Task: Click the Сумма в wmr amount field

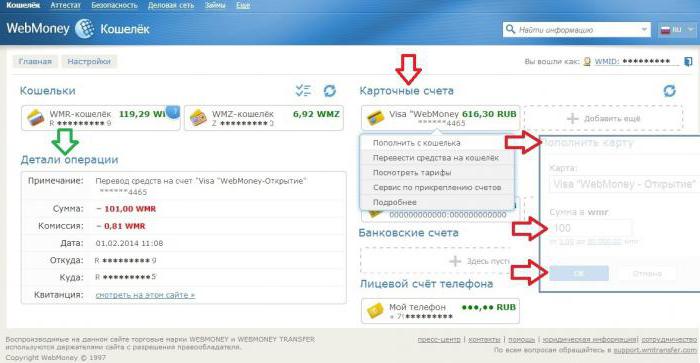Action: [590, 228]
